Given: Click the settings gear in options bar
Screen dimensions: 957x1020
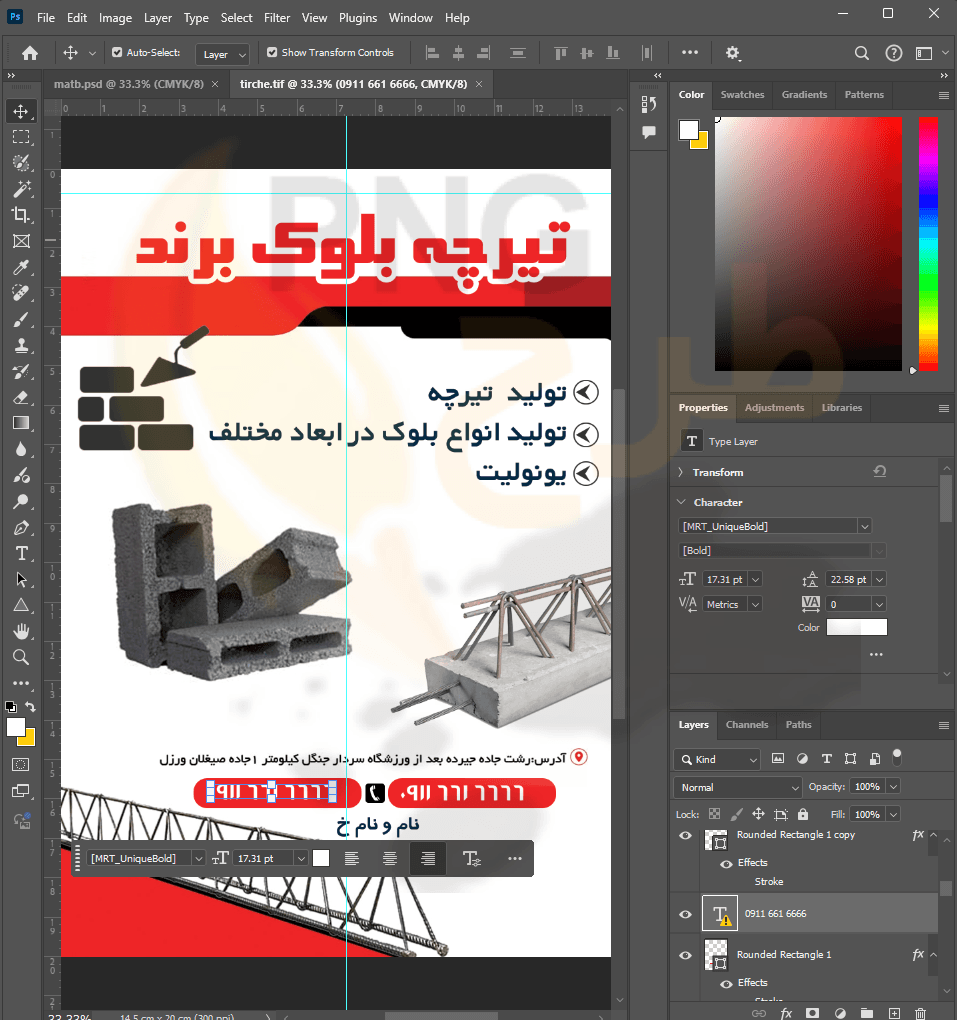Looking at the screenshot, I should (x=733, y=53).
